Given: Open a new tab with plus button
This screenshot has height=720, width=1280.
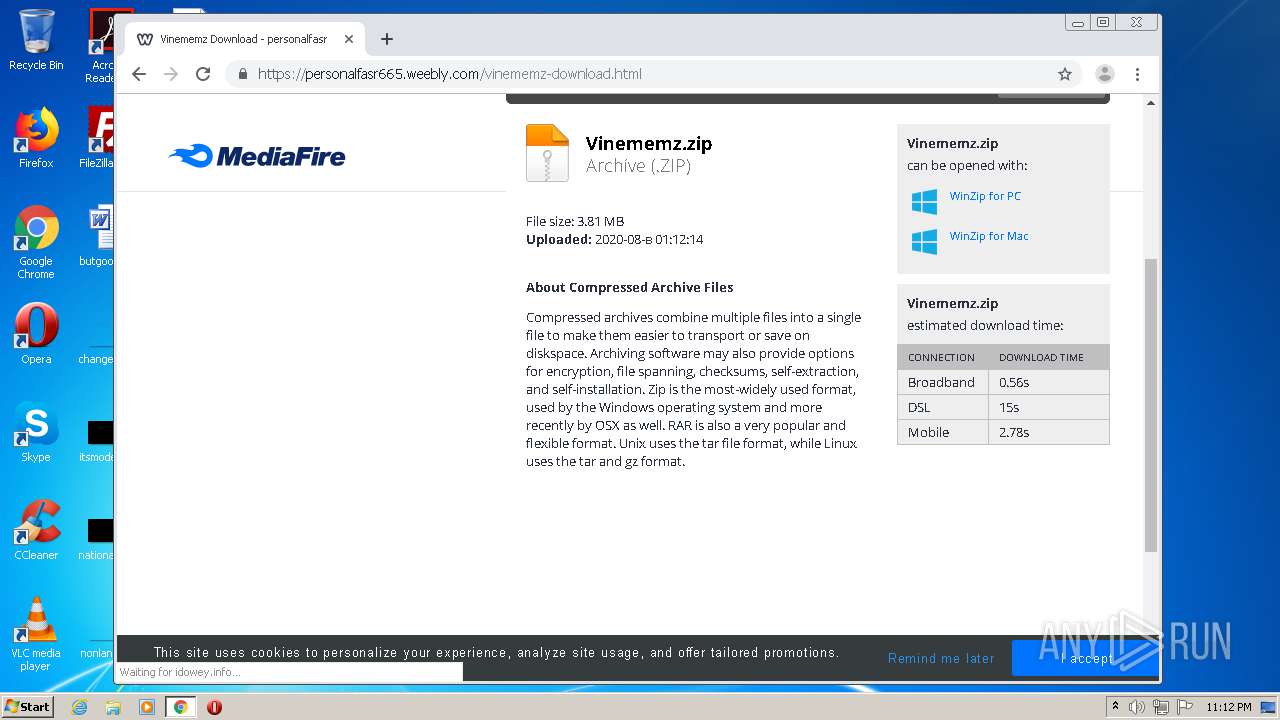Looking at the screenshot, I should (x=387, y=39).
